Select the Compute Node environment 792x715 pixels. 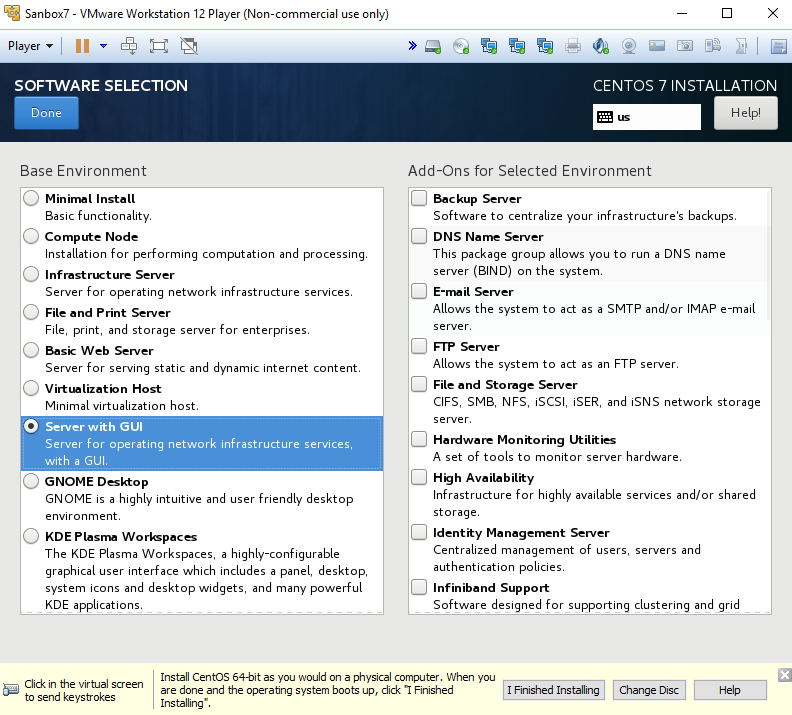[31, 236]
